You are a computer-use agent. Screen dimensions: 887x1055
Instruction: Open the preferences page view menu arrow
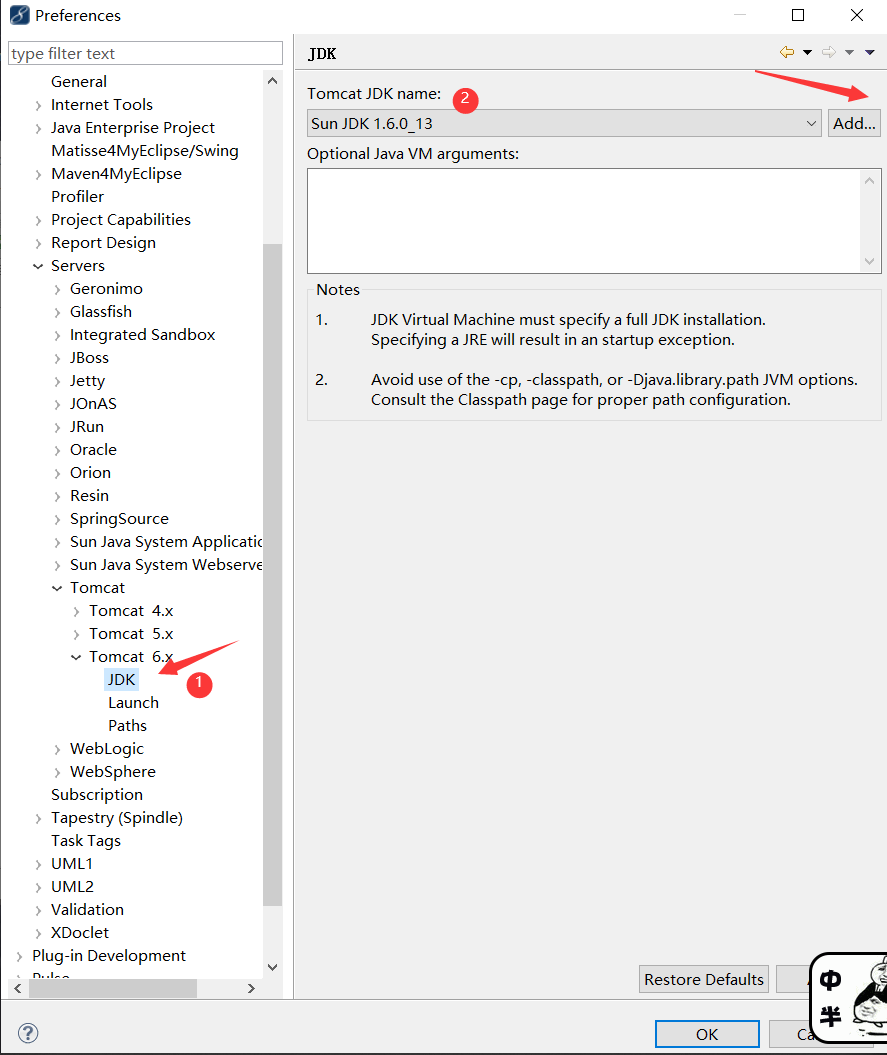[870, 52]
